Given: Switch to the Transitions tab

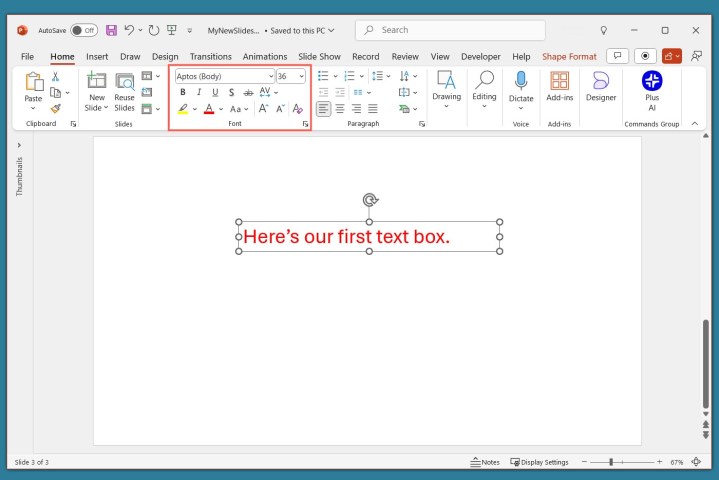Looking at the screenshot, I should (x=210, y=57).
